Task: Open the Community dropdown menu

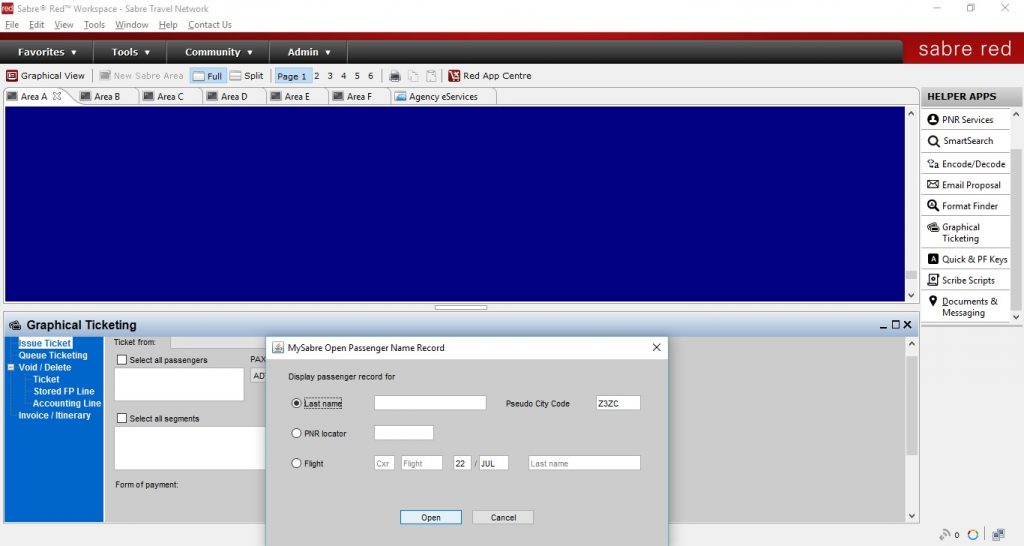Action: click(x=219, y=52)
